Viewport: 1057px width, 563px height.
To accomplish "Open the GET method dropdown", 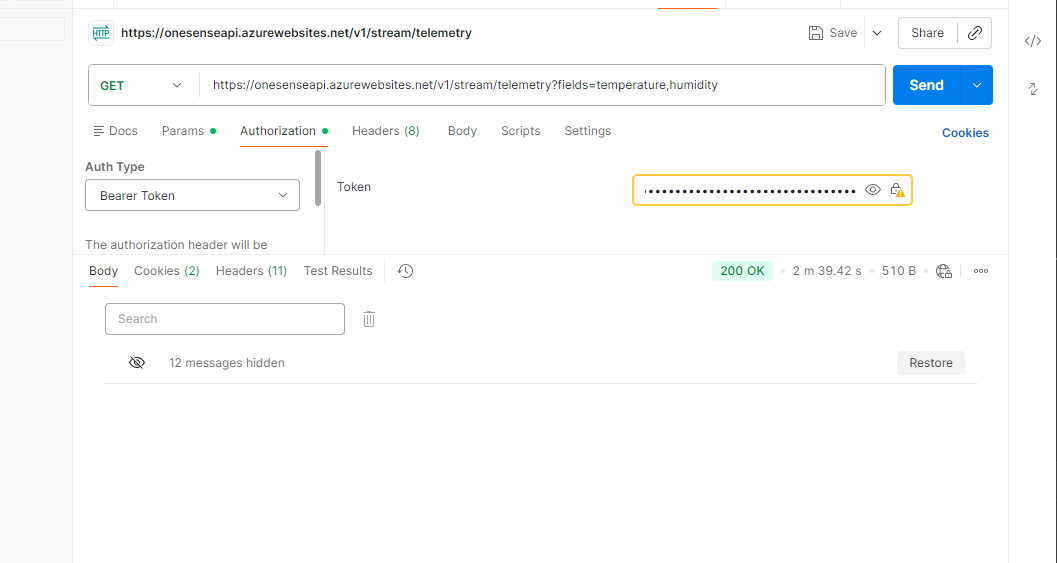I will (142, 86).
